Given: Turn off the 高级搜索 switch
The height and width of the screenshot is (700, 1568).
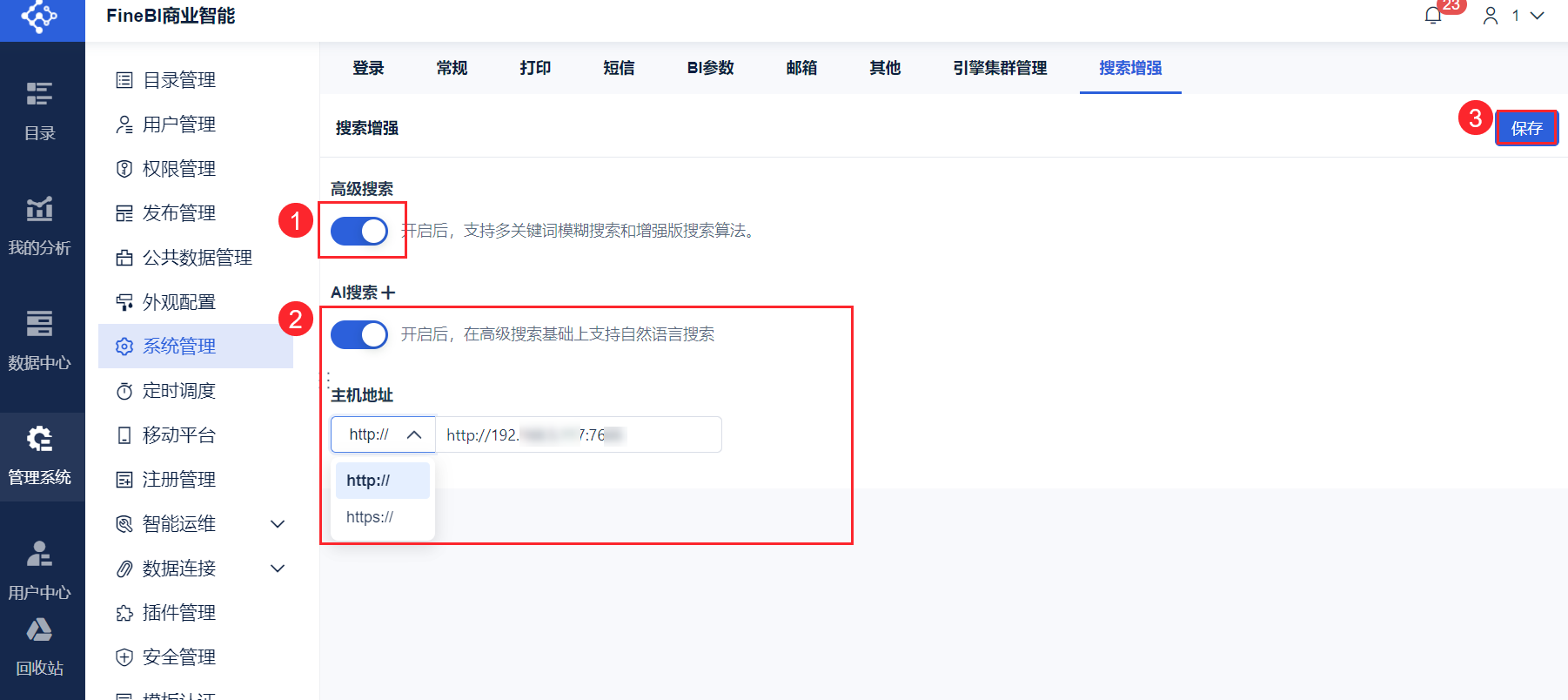Looking at the screenshot, I should click(x=359, y=231).
